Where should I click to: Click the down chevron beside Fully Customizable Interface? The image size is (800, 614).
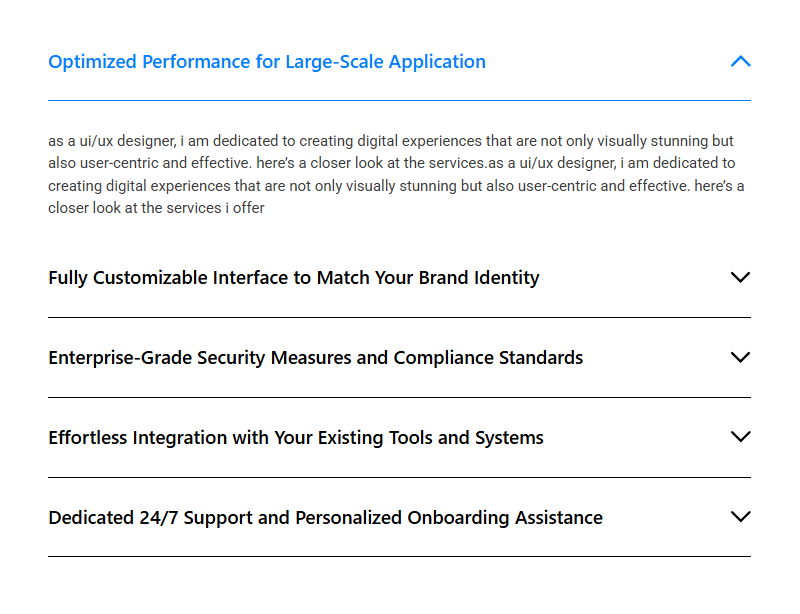(x=740, y=277)
